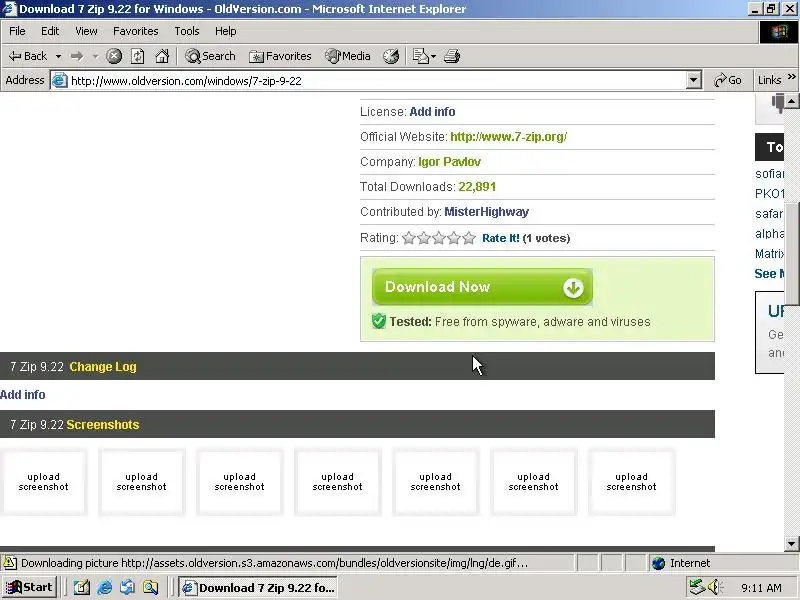Go to the Home page icon

(x=162, y=56)
